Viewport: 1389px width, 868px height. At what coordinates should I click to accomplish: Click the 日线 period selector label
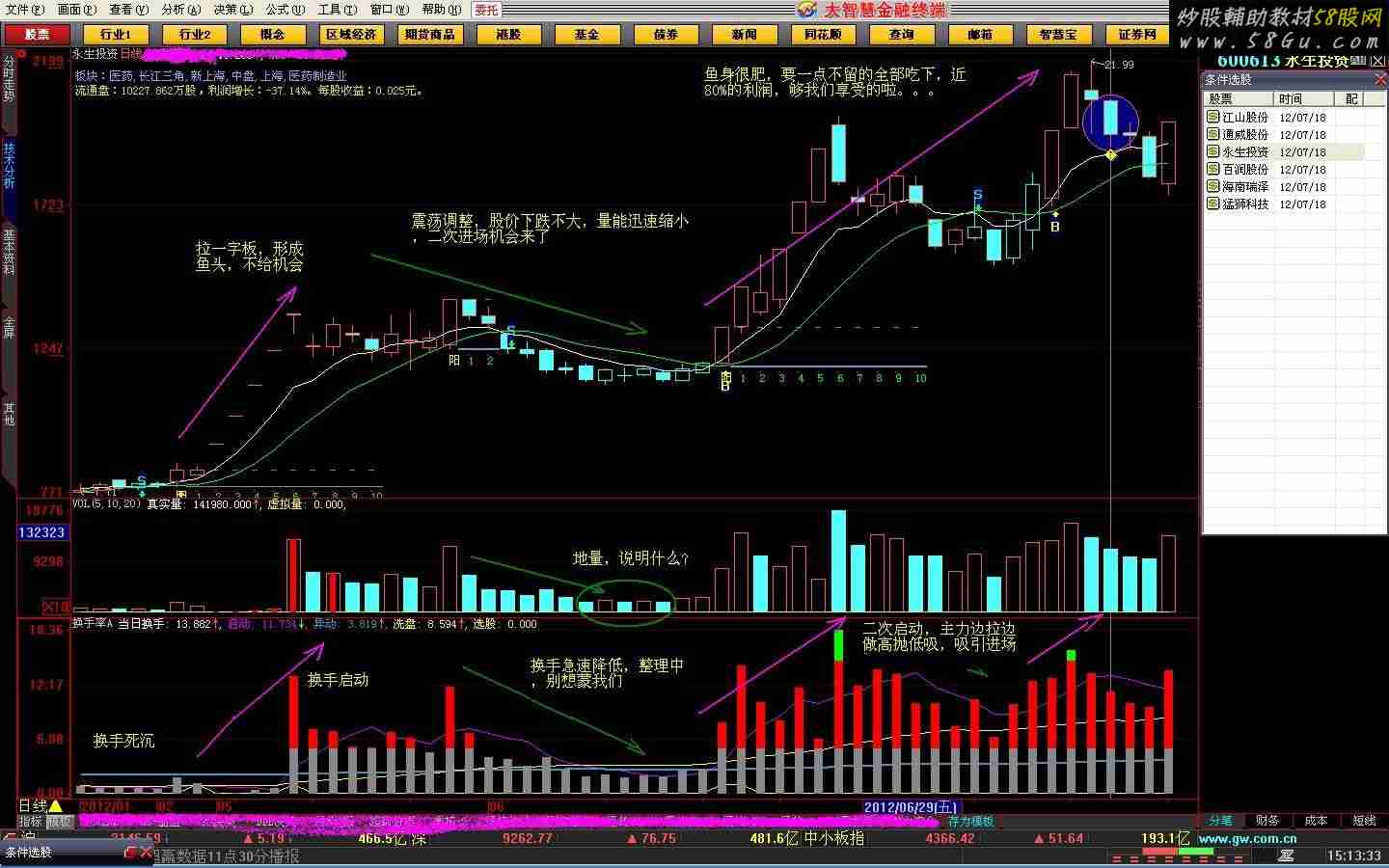point(33,805)
